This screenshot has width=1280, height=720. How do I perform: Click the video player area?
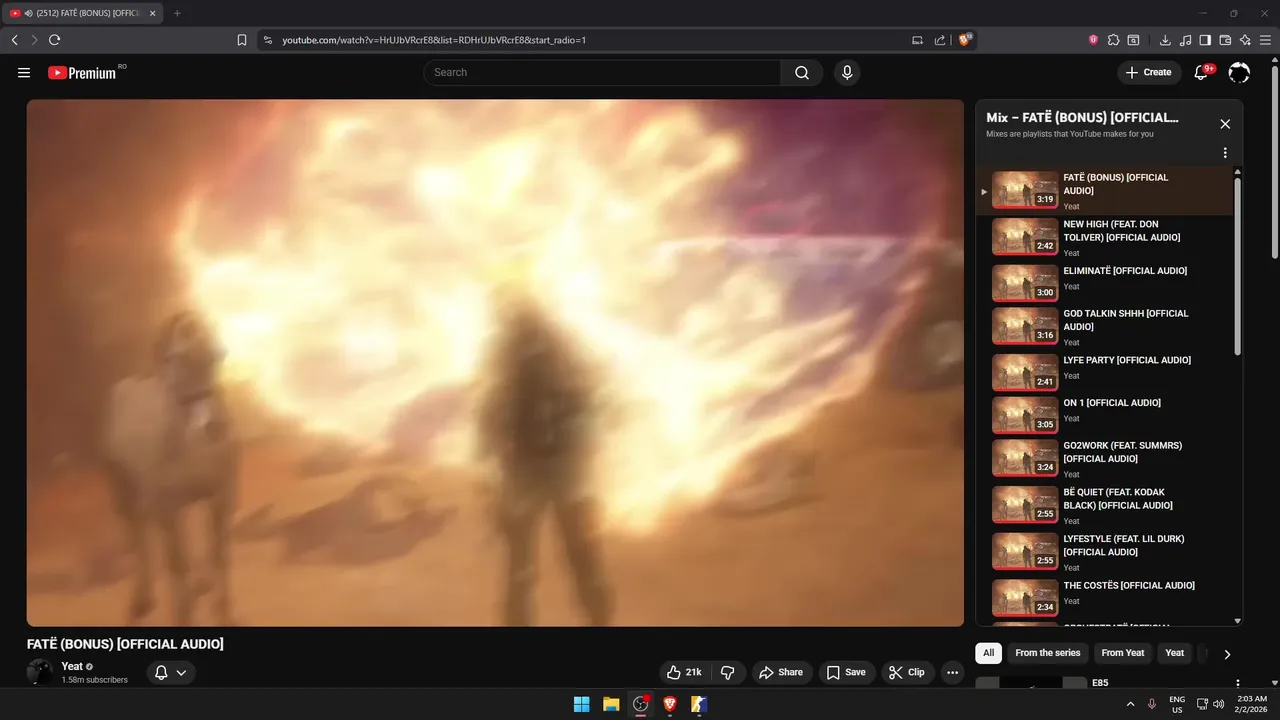pos(495,363)
